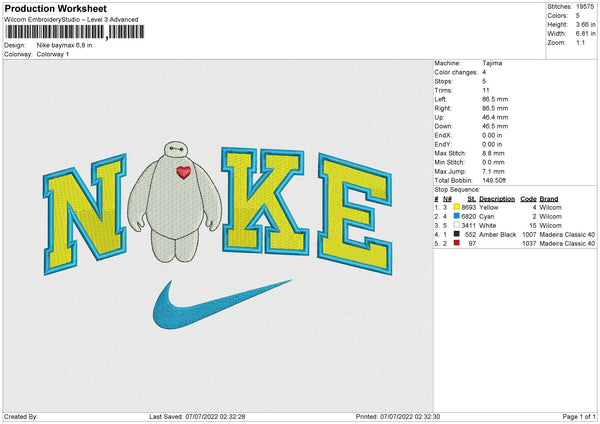Screen dimensions: 600x424
Task: Click the 'Stop Sequence:' heading
Action: click(457, 189)
